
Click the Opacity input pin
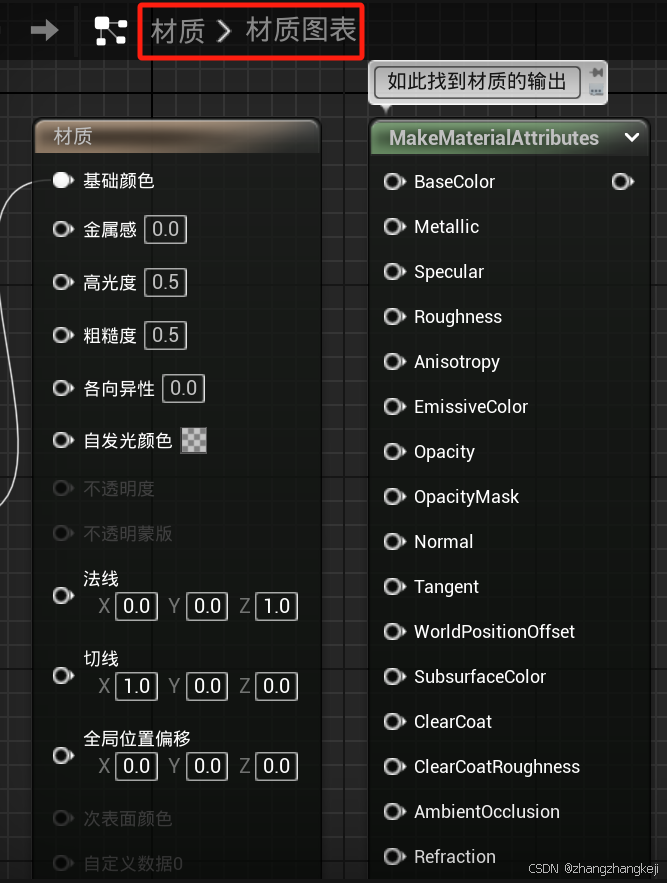[394, 452]
